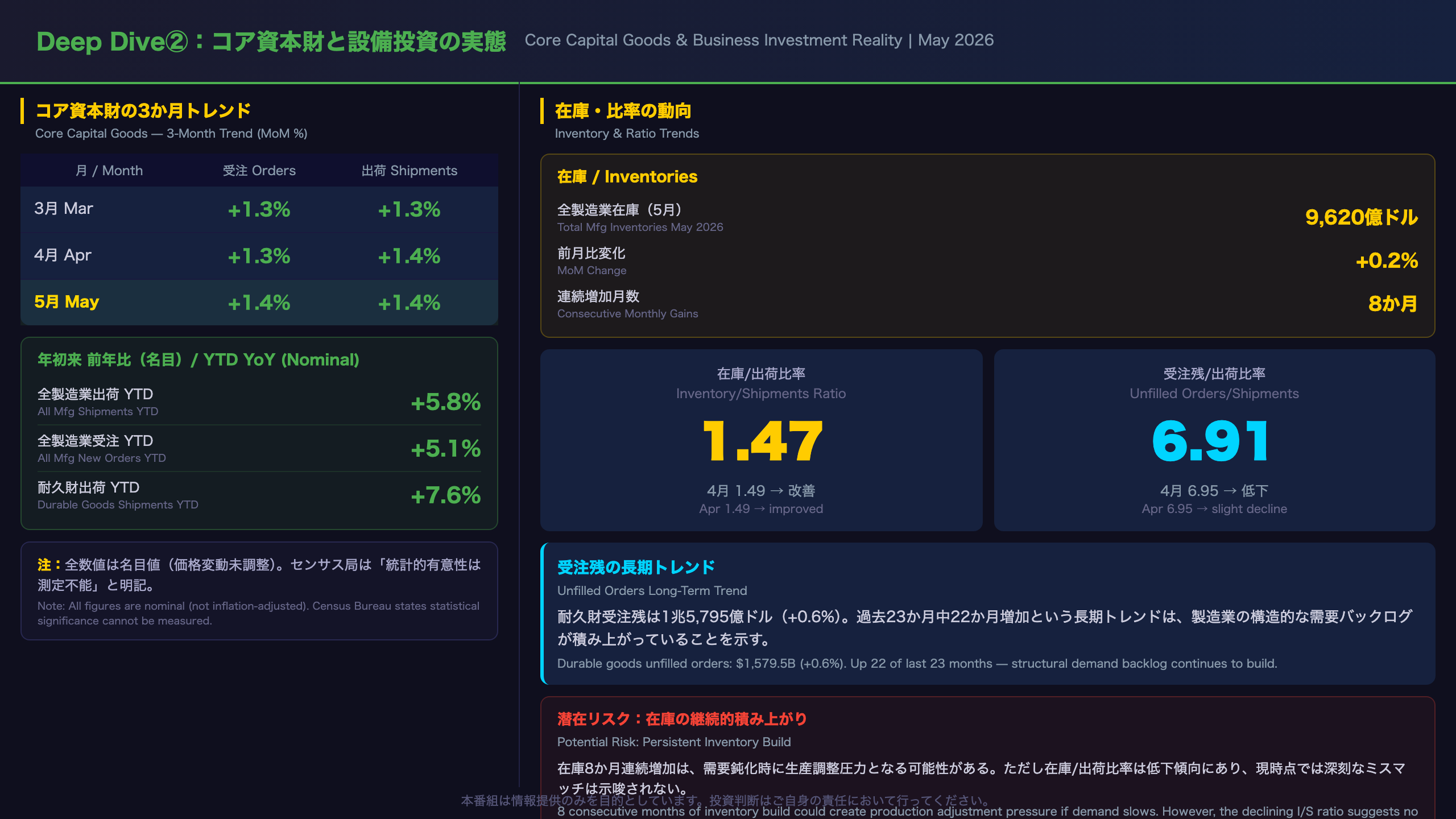Viewport: 1456px width, 819px height.
Task: Click May orders value +1.4%
Action: click(x=259, y=303)
